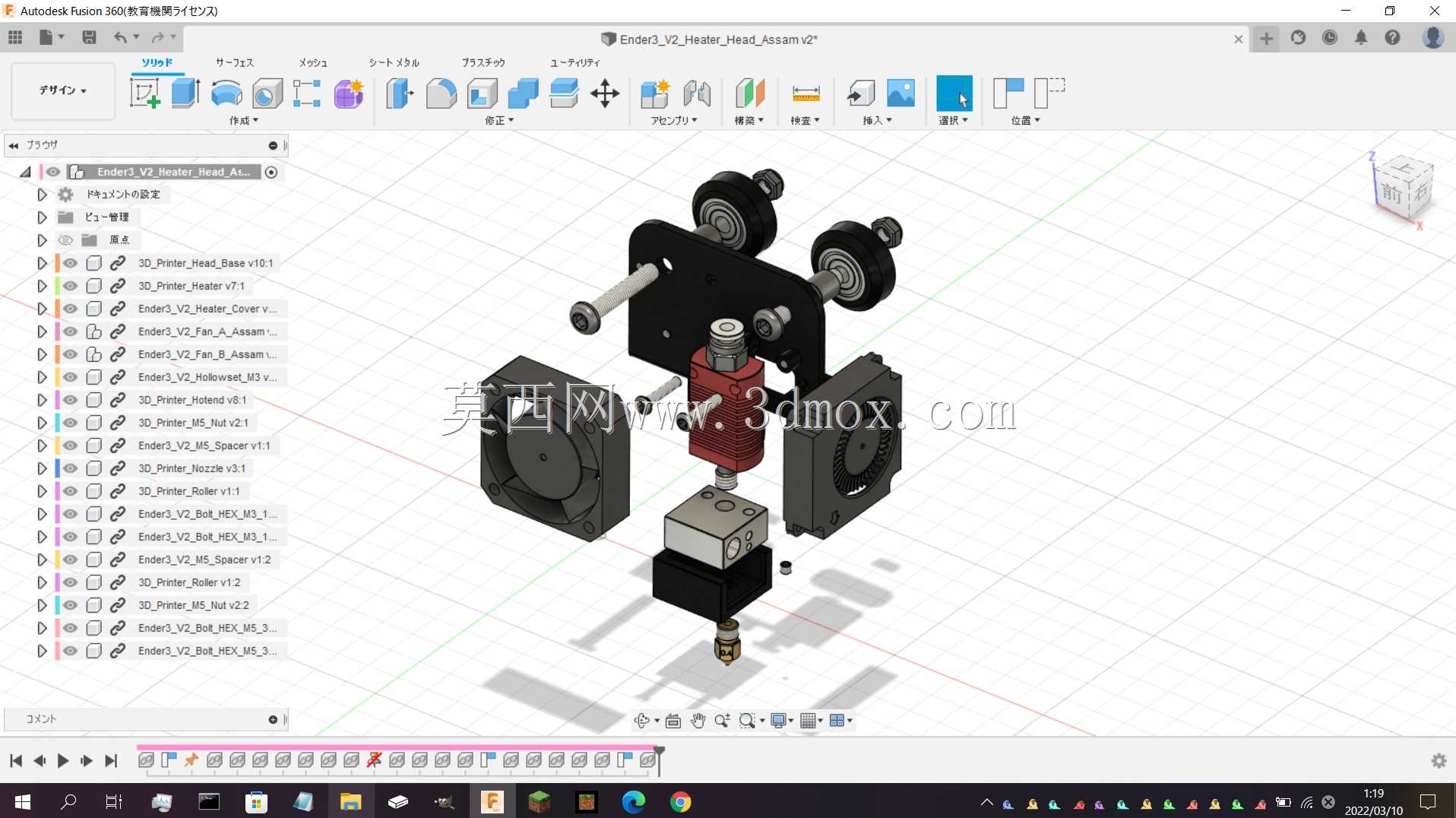The image size is (1456, 818).
Task: Click the Joint tool icon
Action: coord(696,94)
